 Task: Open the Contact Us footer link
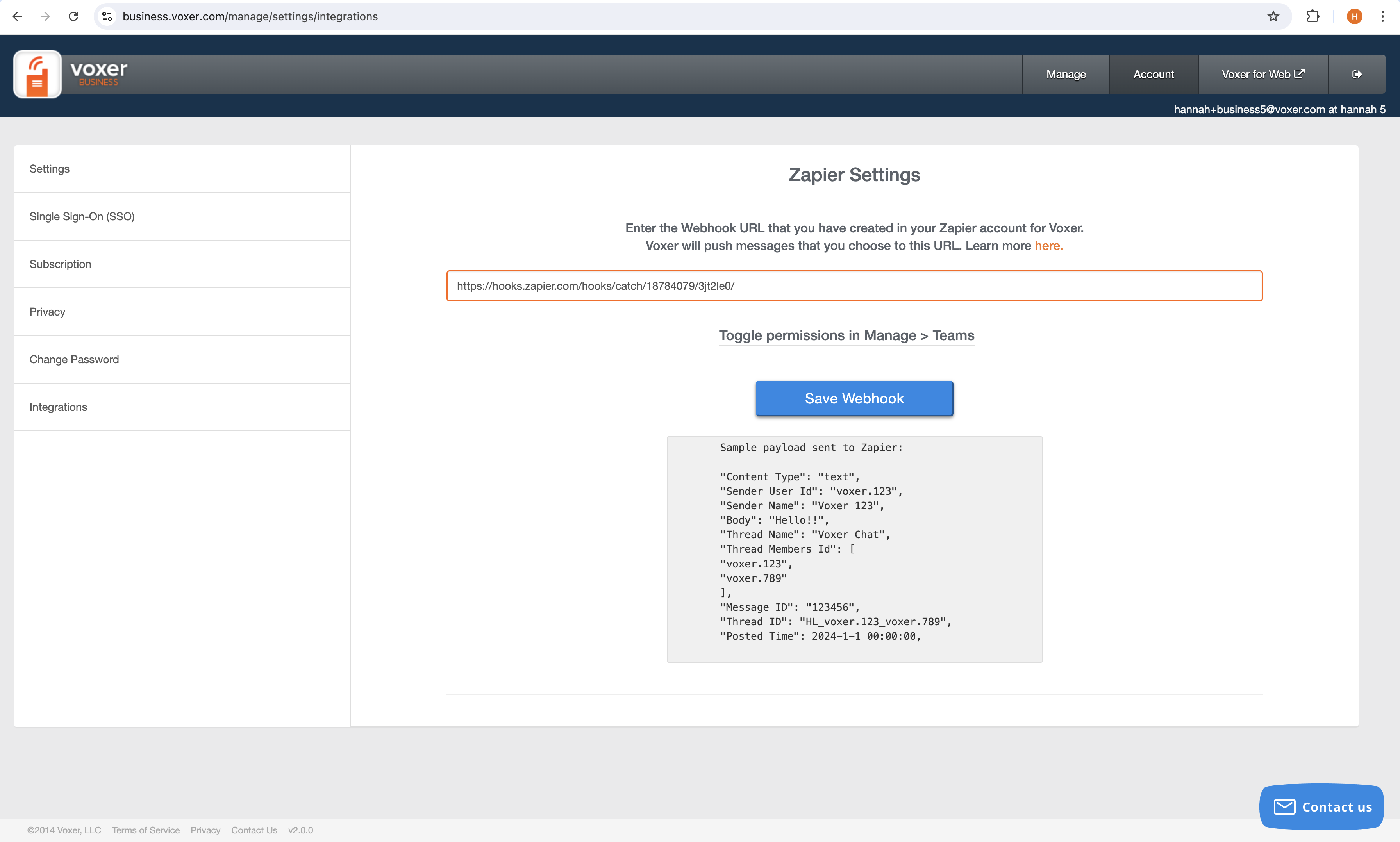254,830
